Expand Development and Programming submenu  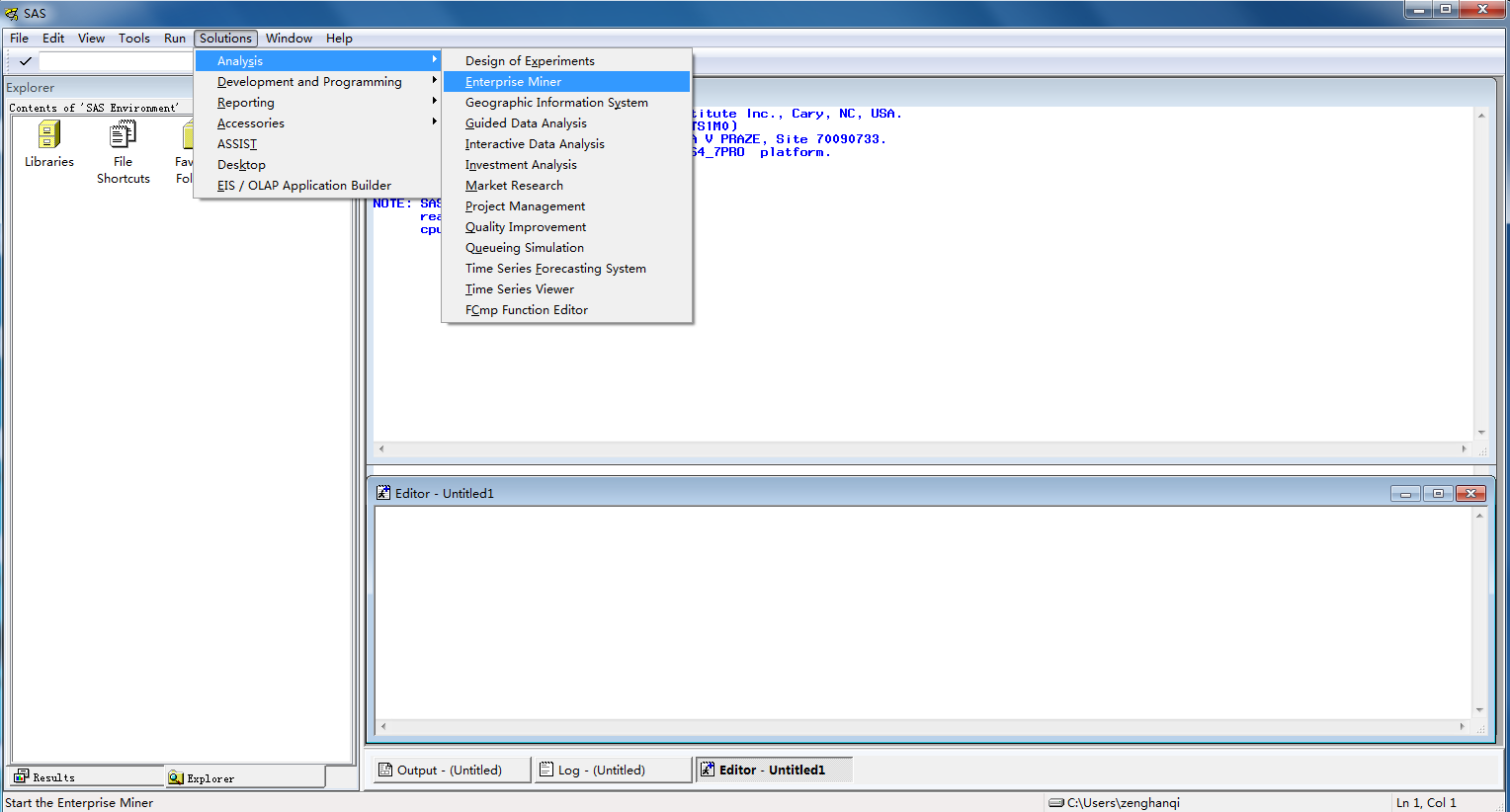(x=318, y=82)
